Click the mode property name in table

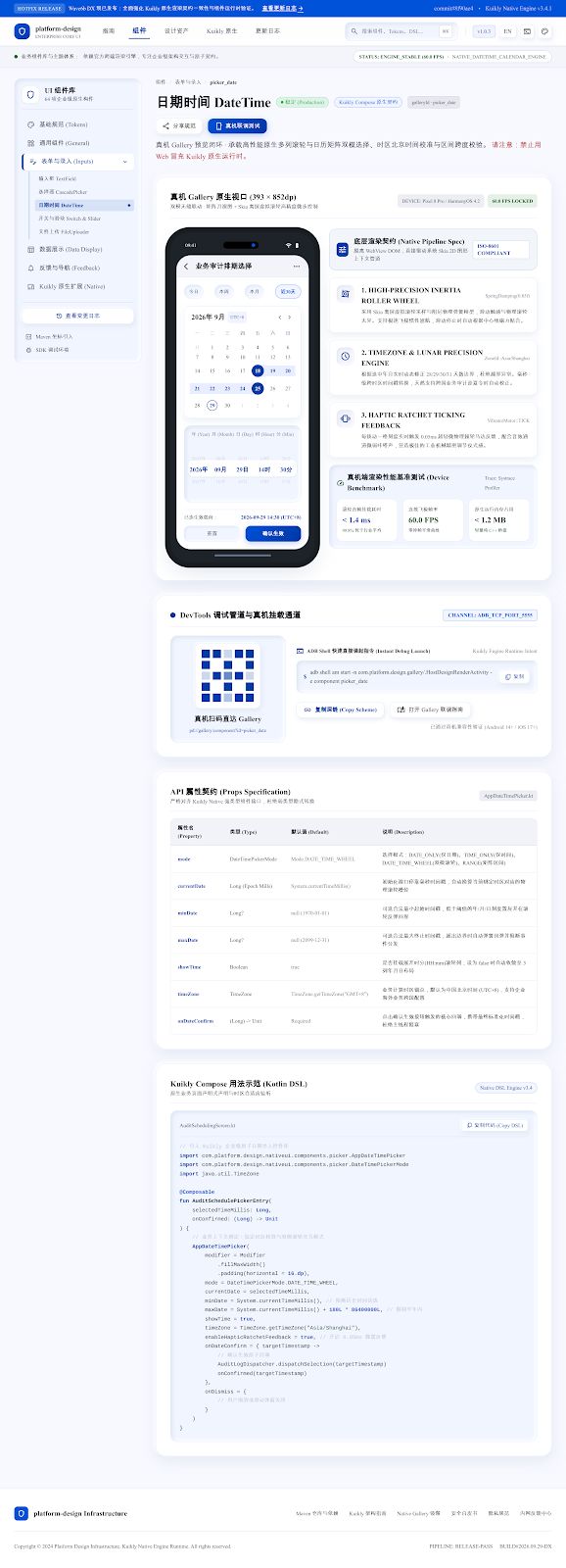[184, 858]
